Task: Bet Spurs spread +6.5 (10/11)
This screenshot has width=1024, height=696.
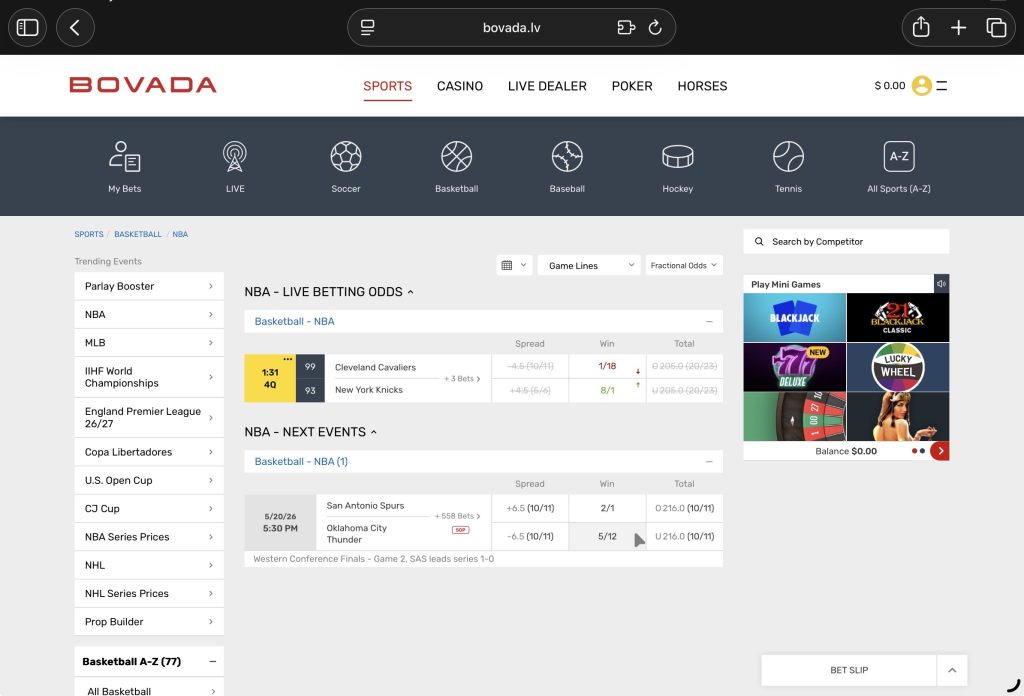Action: pyautogui.click(x=530, y=508)
